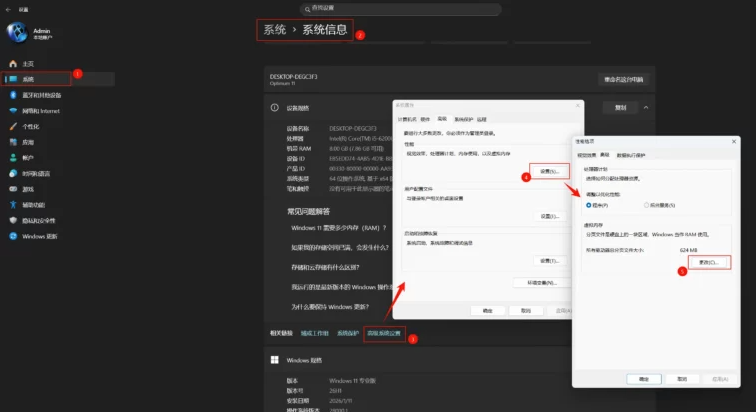Expand 'Windows 11 需要多少内存' question
The width and height of the screenshot is (756, 412).
(x=327, y=228)
